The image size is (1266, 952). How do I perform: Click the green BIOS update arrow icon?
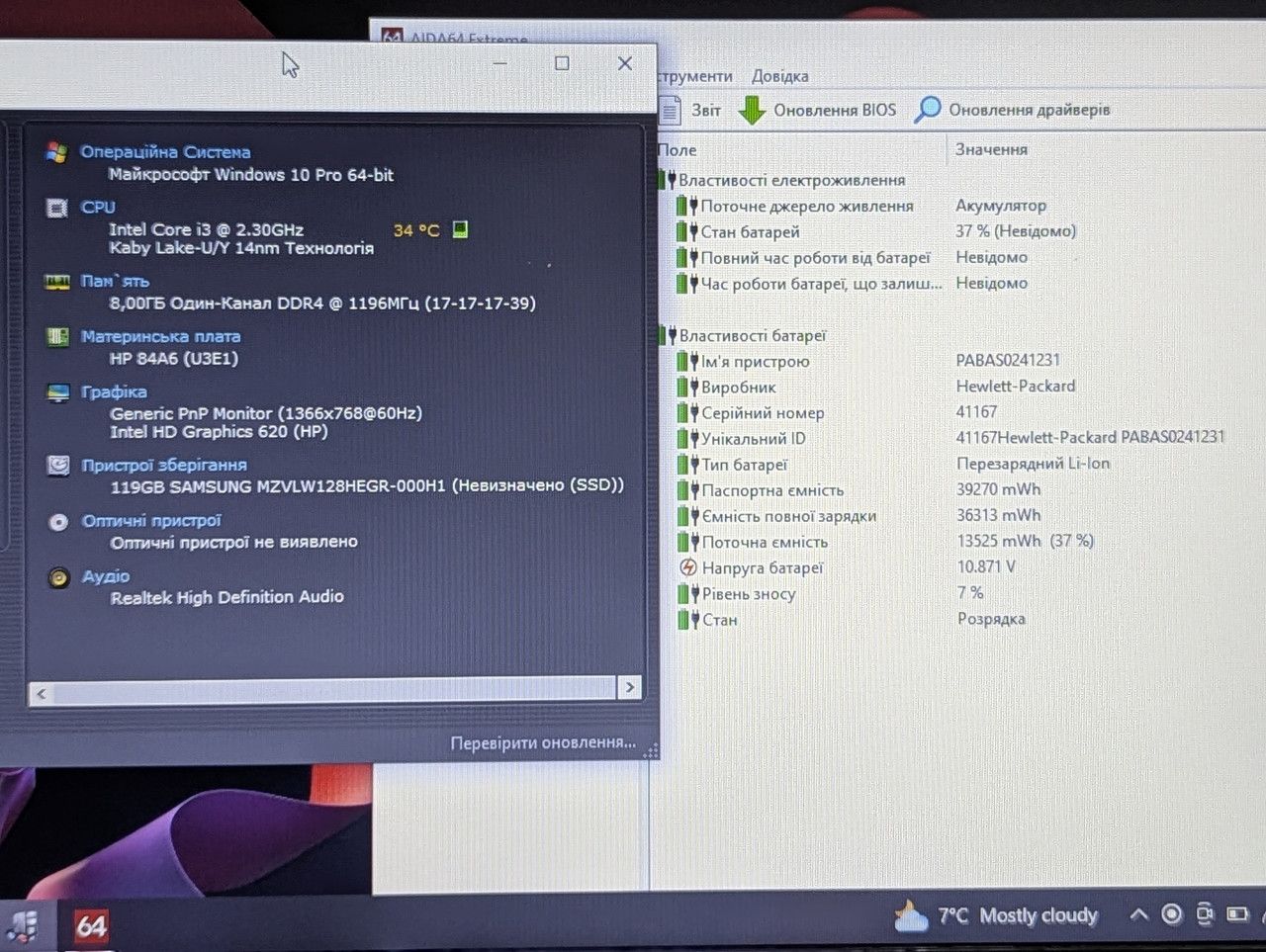click(x=752, y=110)
